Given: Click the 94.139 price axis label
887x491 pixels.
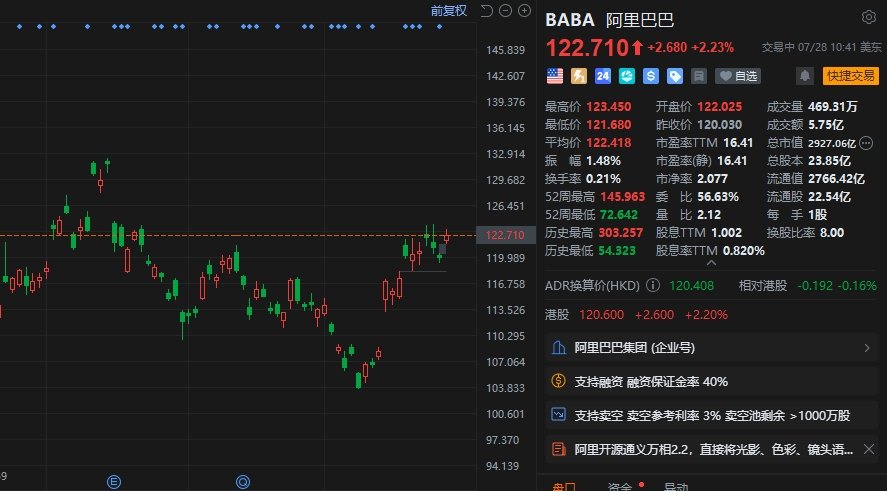Looking at the screenshot, I should click(503, 466).
